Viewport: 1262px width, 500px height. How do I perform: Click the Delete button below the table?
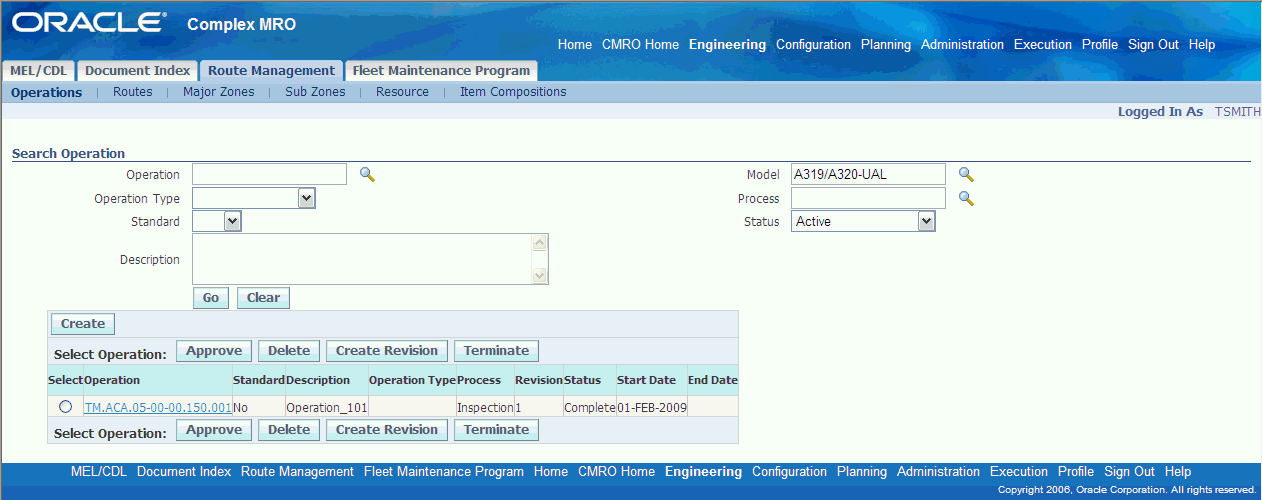(x=289, y=430)
